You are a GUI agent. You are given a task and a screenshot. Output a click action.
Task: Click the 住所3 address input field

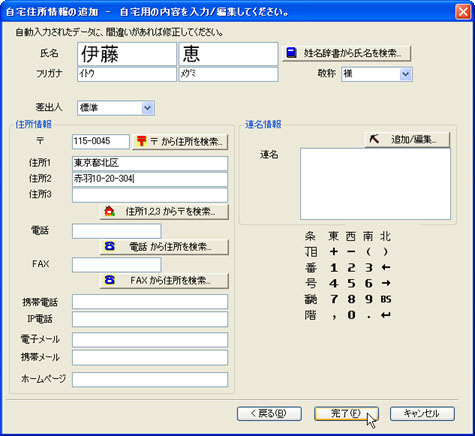150,195
